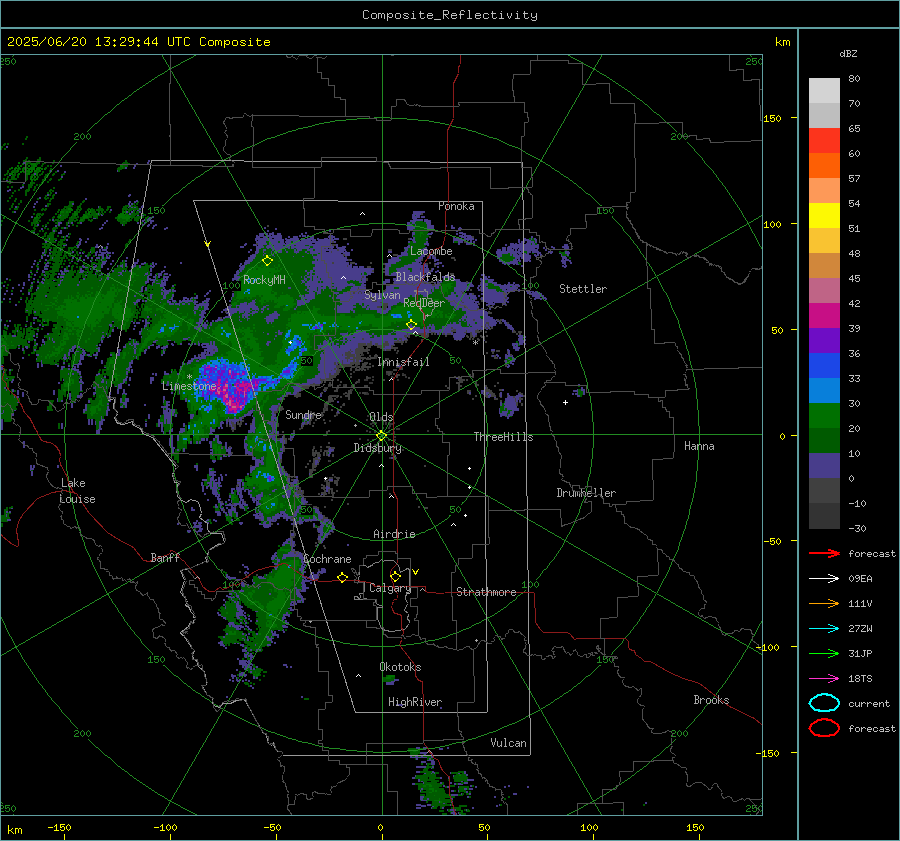Image resolution: width=900 pixels, height=841 pixels.
Task: Click the yellow diamond marker near RockyMH
Action: point(267,261)
